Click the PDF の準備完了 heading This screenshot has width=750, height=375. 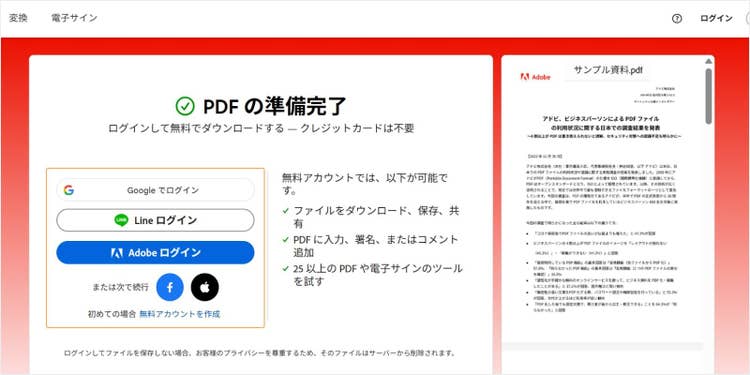pos(275,106)
